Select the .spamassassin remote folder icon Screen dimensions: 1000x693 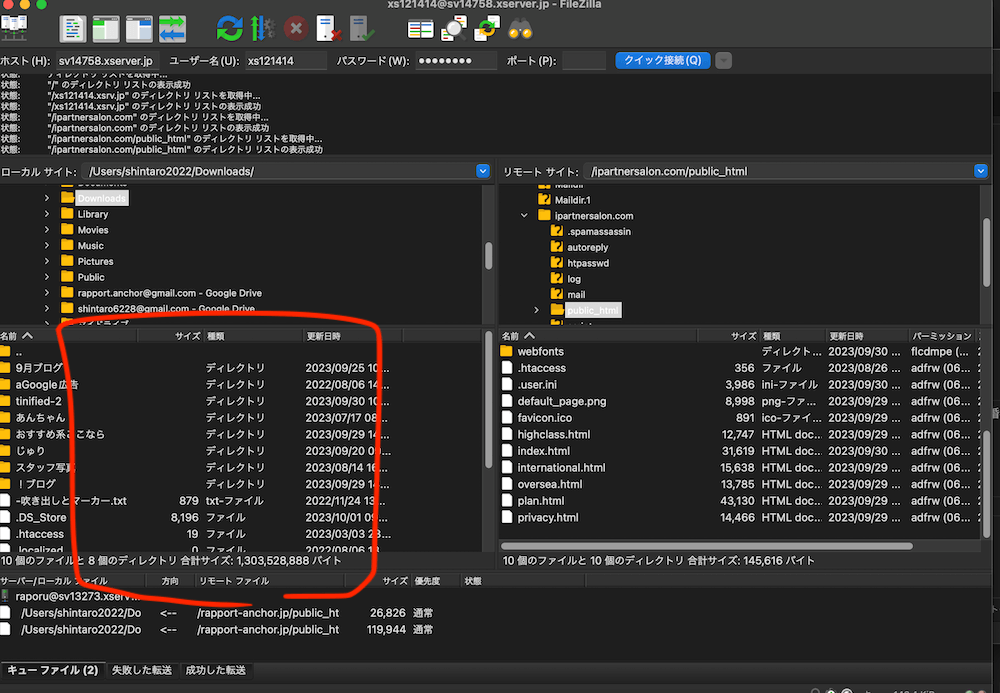tap(557, 231)
